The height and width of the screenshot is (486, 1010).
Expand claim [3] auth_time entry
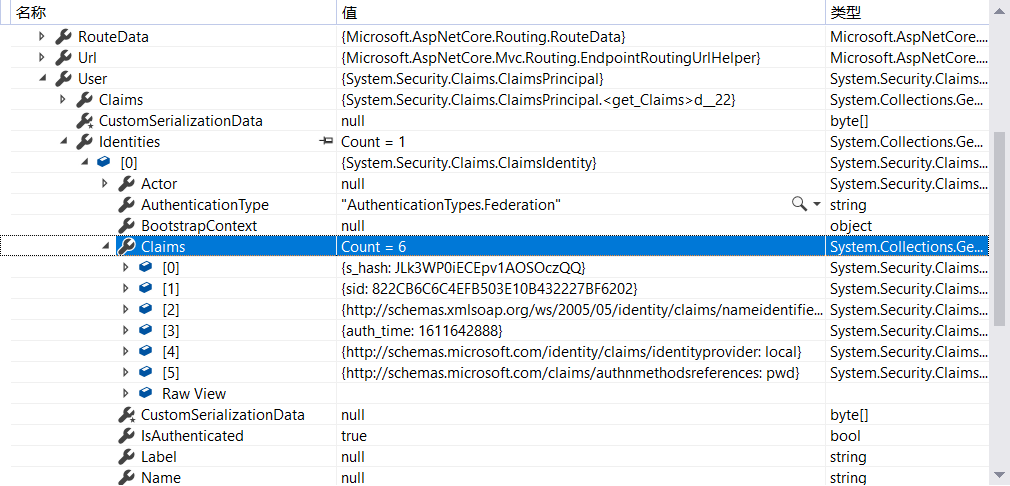126,331
